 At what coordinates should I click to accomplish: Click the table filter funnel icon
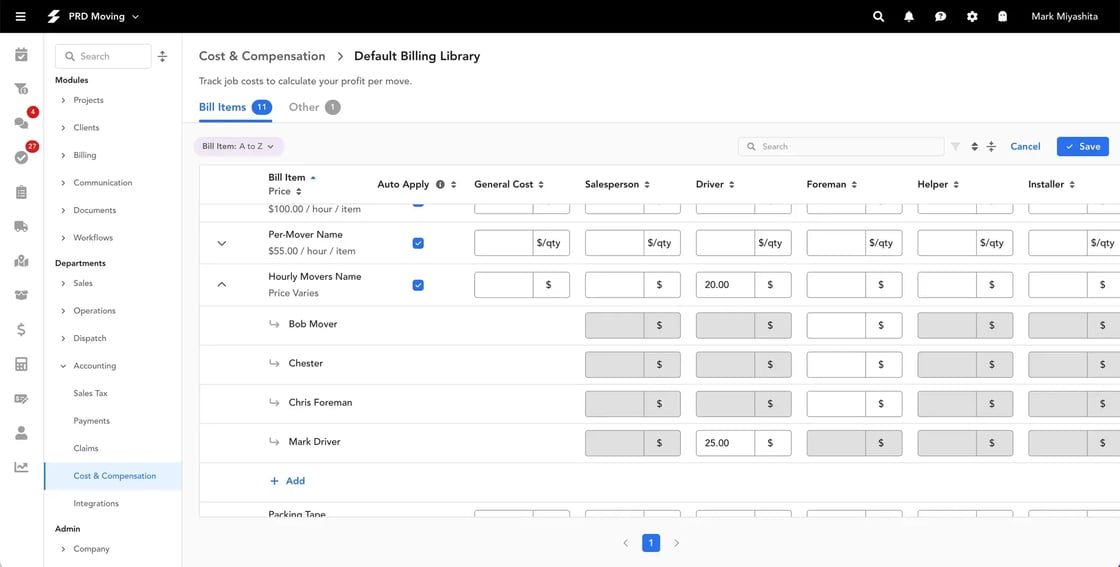tap(955, 147)
